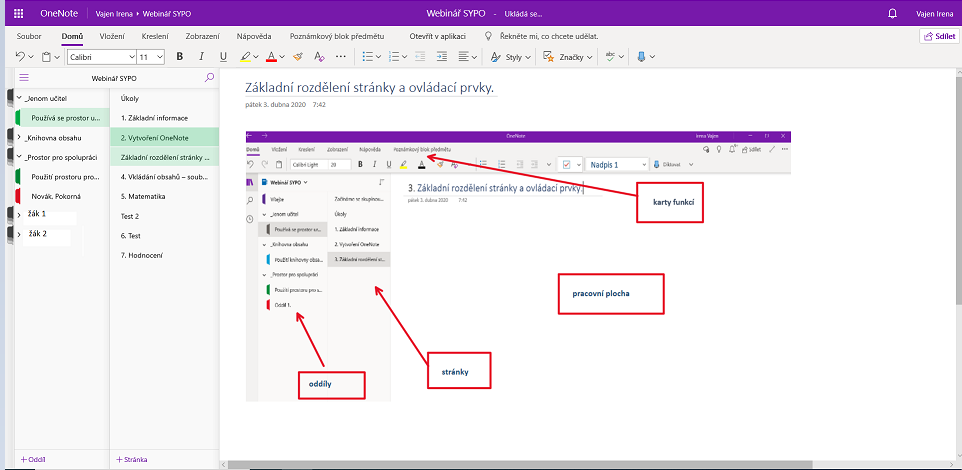Open the app launcher waffle menu

coord(18,13)
